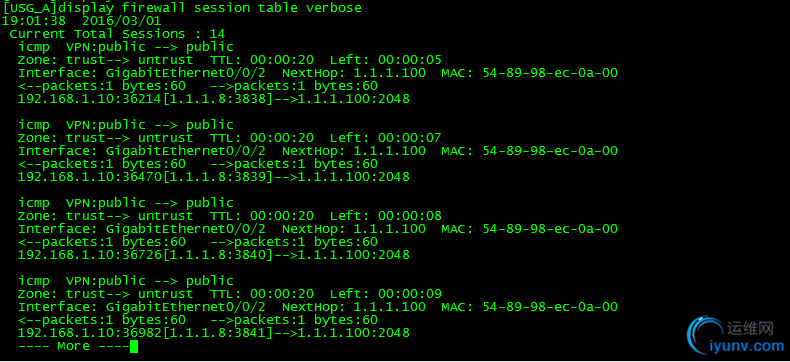Click the 'Left: 00:00:09' value
790x362 pixels.
coord(386,294)
